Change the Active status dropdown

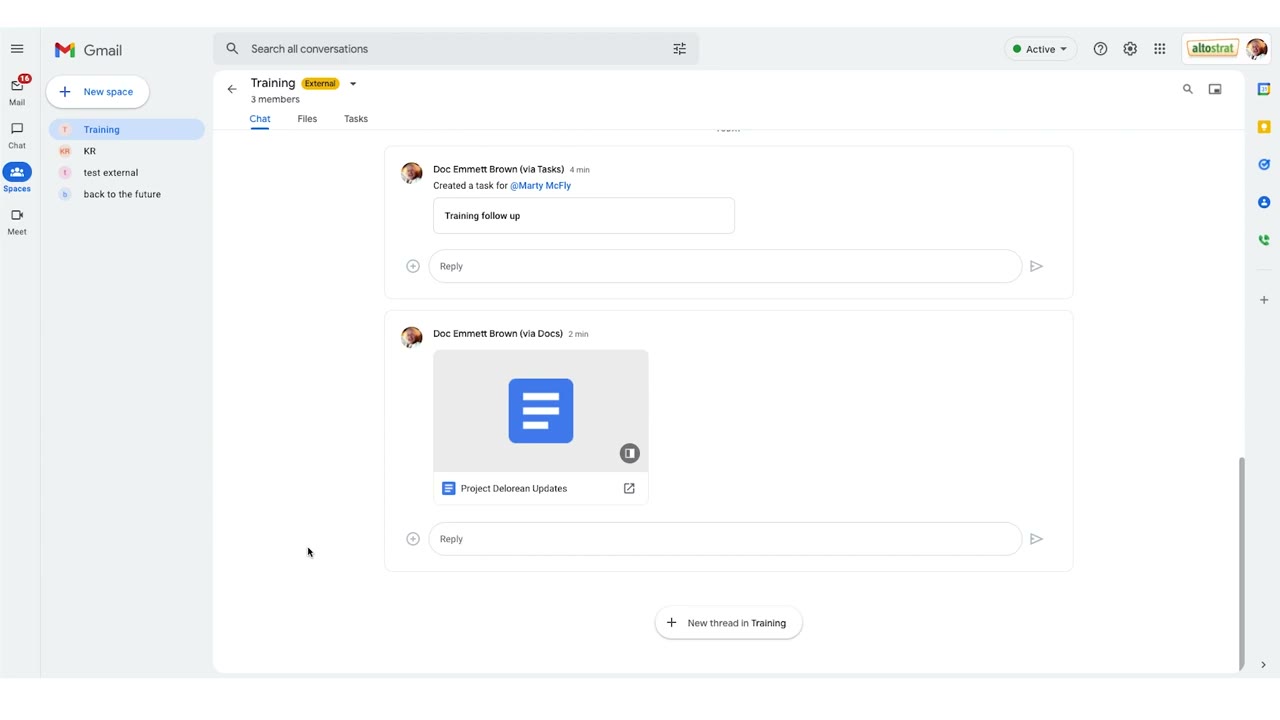pos(1040,49)
